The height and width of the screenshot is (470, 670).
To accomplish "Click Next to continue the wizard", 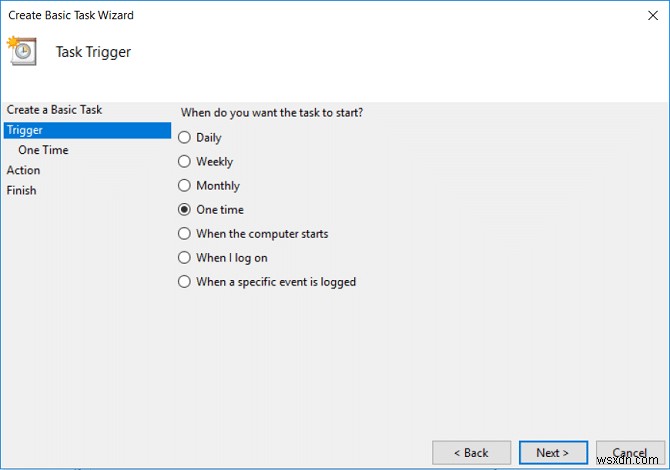I will coord(551,453).
